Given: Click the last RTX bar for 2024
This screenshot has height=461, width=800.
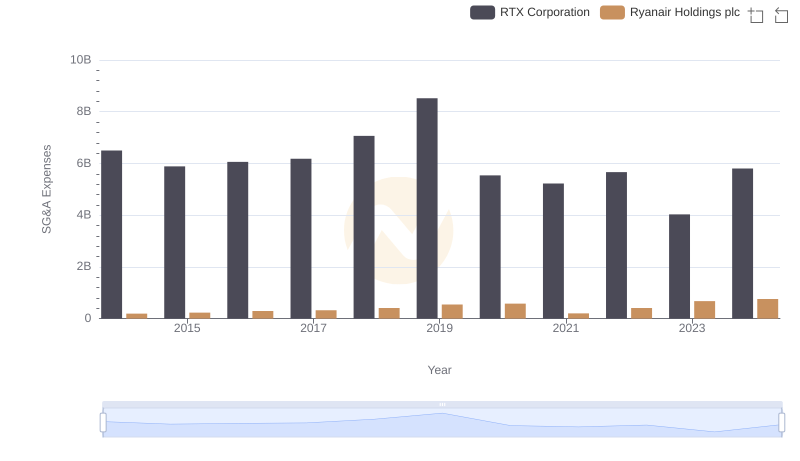Looking at the screenshot, I should pos(742,243).
